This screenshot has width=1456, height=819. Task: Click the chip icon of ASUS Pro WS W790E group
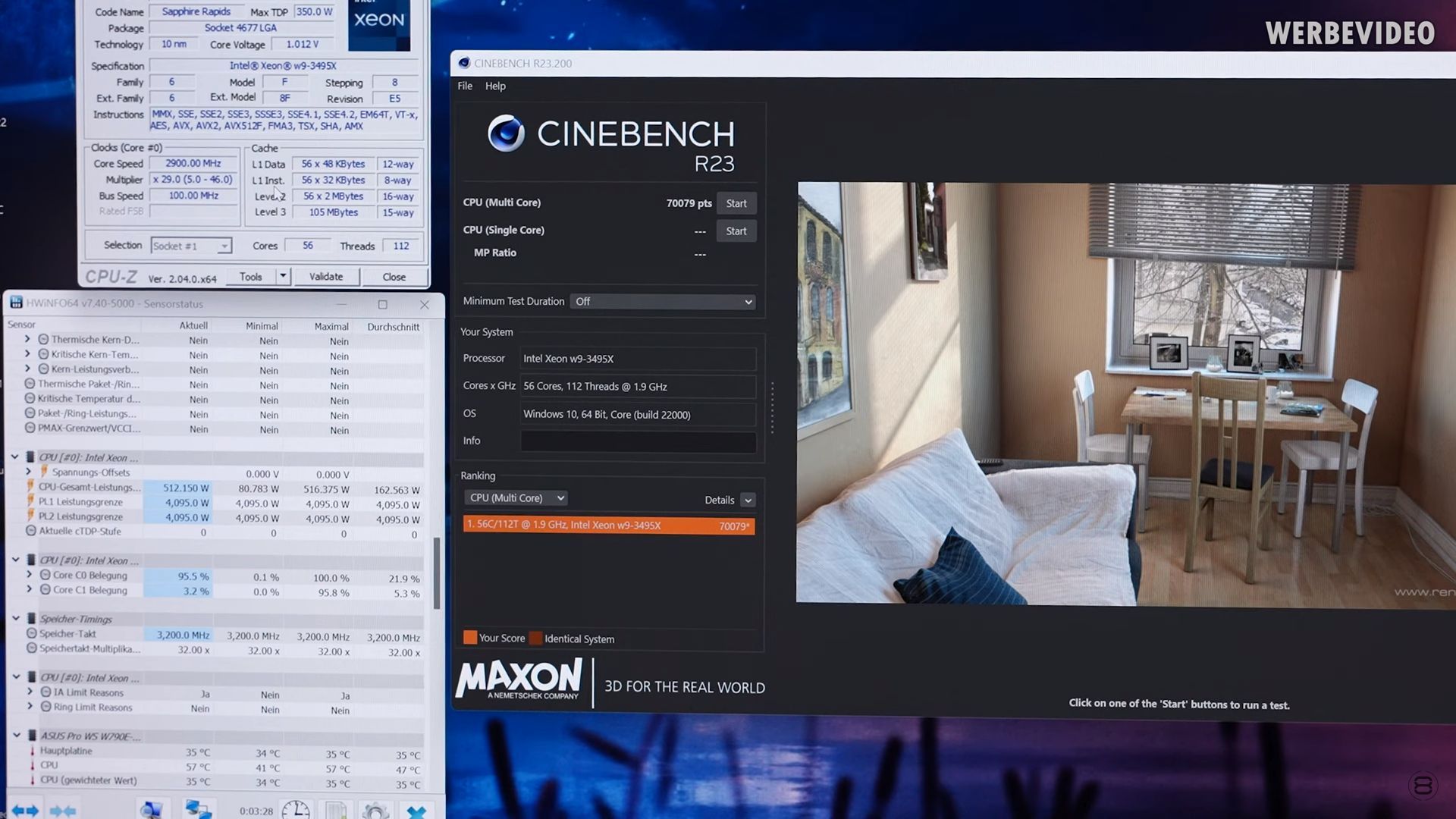click(32, 736)
